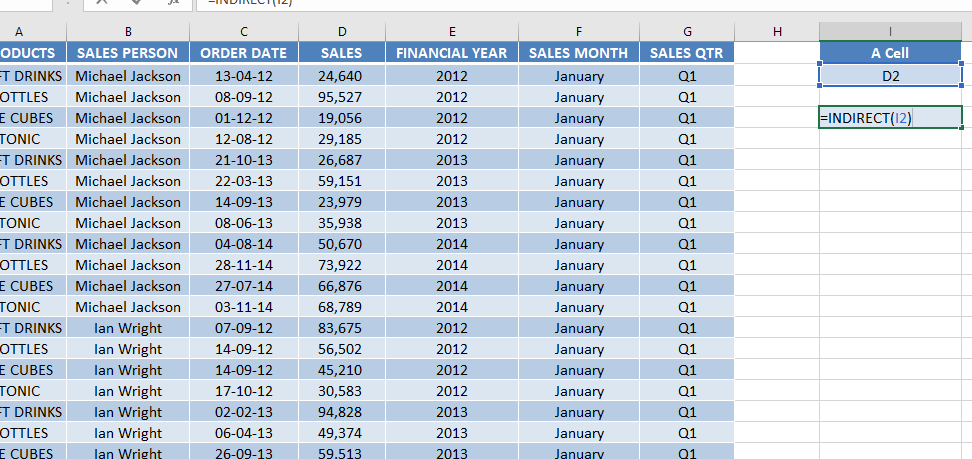Select column F header
The height and width of the screenshot is (459, 972).
tap(579, 32)
